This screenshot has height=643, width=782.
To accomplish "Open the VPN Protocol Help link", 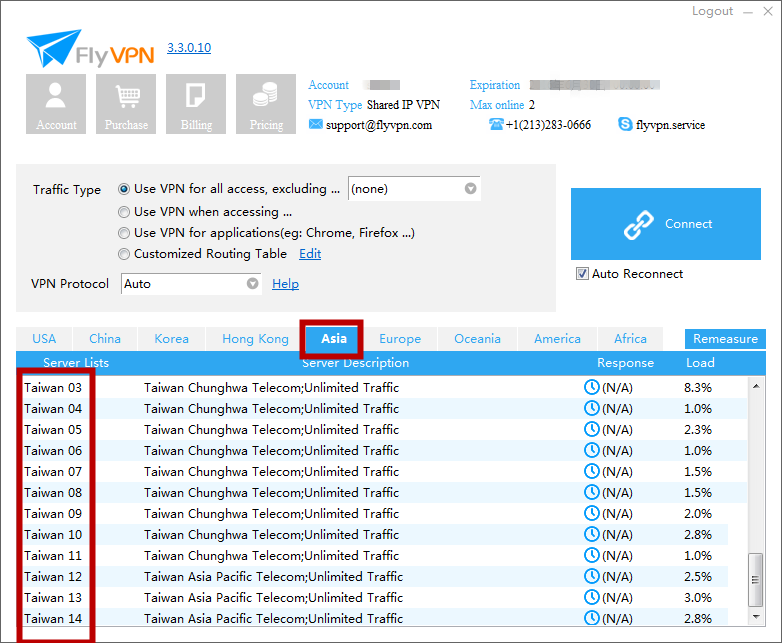I will 285,284.
